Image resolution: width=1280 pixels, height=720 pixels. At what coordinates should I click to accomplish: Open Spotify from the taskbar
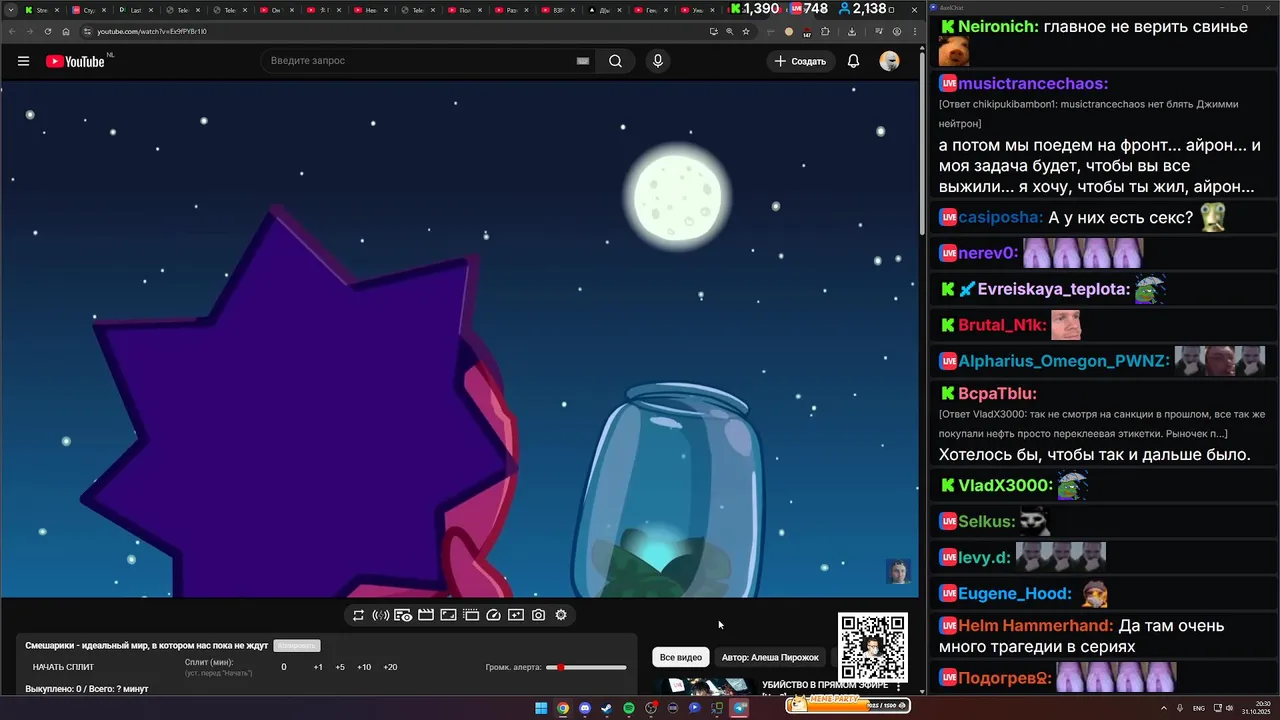tap(629, 708)
